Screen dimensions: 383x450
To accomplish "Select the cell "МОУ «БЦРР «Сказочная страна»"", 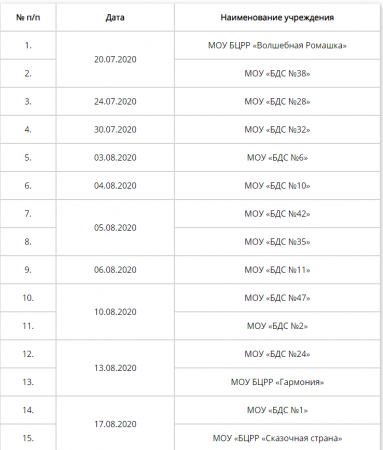I will pyautogui.click(x=277, y=438).
